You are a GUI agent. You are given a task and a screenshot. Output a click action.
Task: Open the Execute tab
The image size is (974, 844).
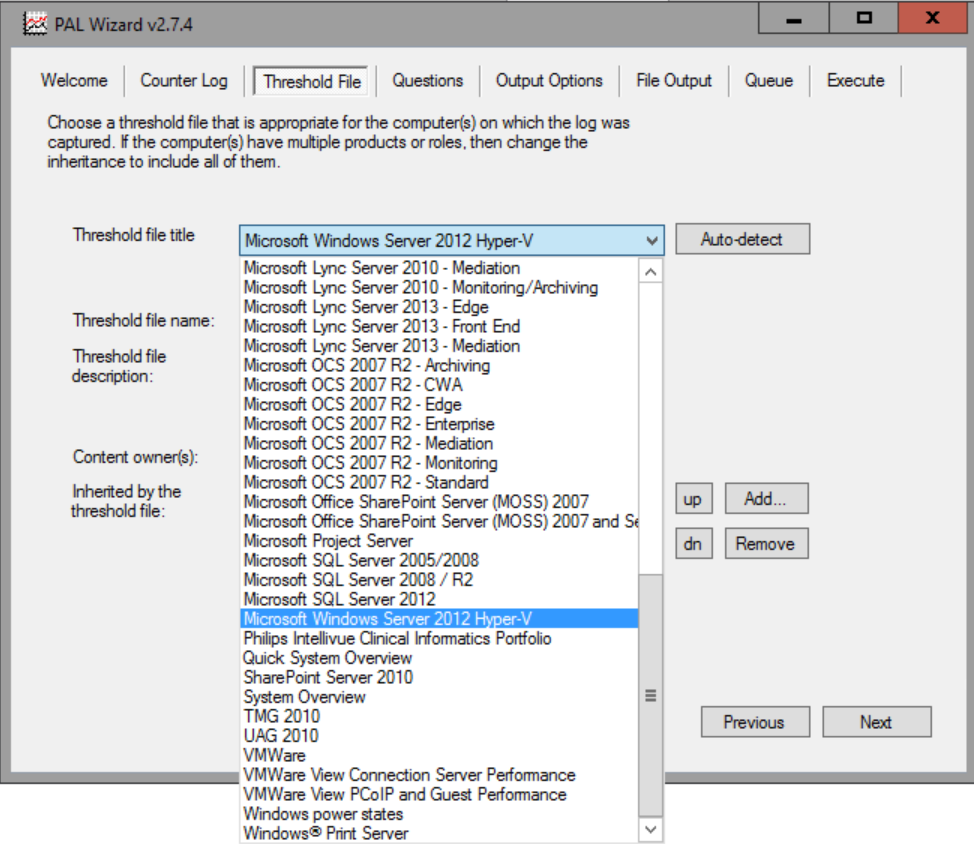[855, 81]
